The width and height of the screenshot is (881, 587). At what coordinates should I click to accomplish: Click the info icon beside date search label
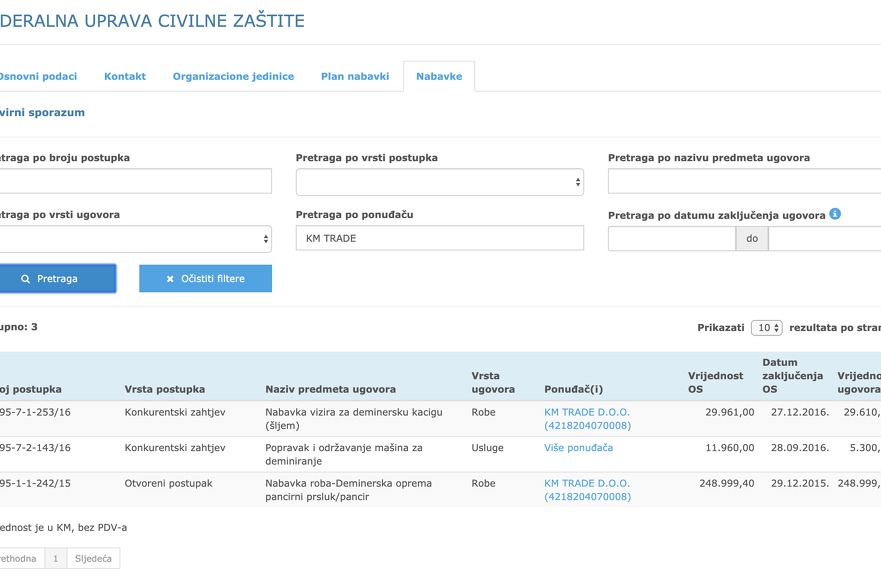835,214
